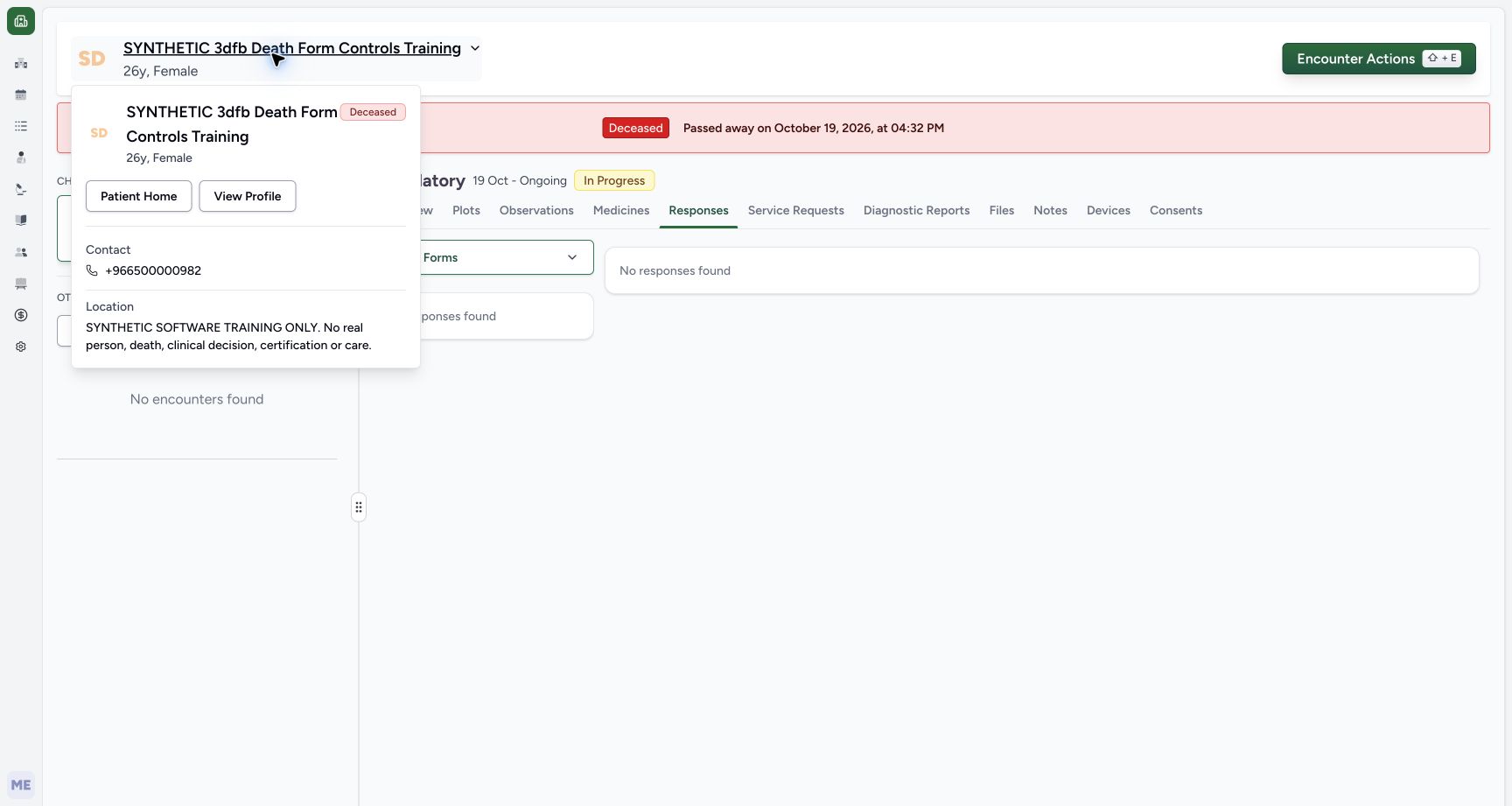Open the Encounter Actions menu
The width and height of the screenshot is (1512, 806).
click(1379, 59)
